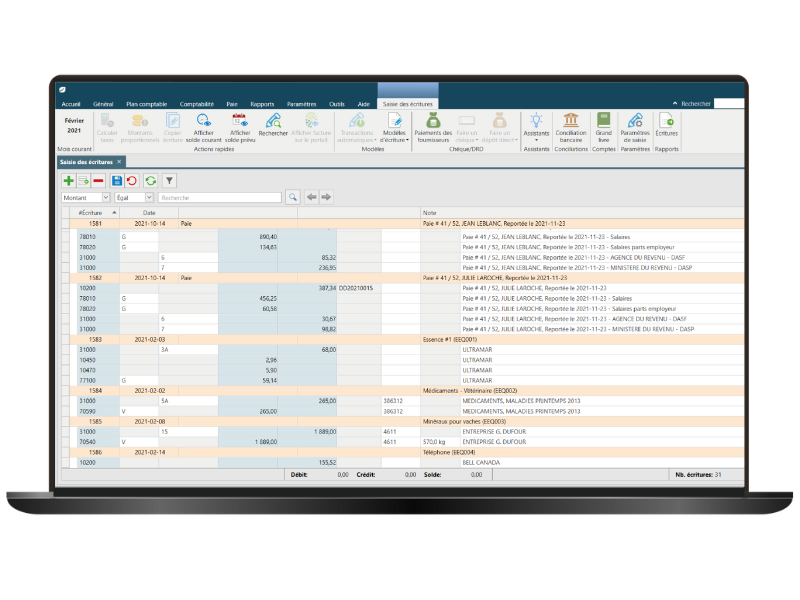Select the Rapports ribbon tab
This screenshot has height=600, width=800.
tap(262, 104)
